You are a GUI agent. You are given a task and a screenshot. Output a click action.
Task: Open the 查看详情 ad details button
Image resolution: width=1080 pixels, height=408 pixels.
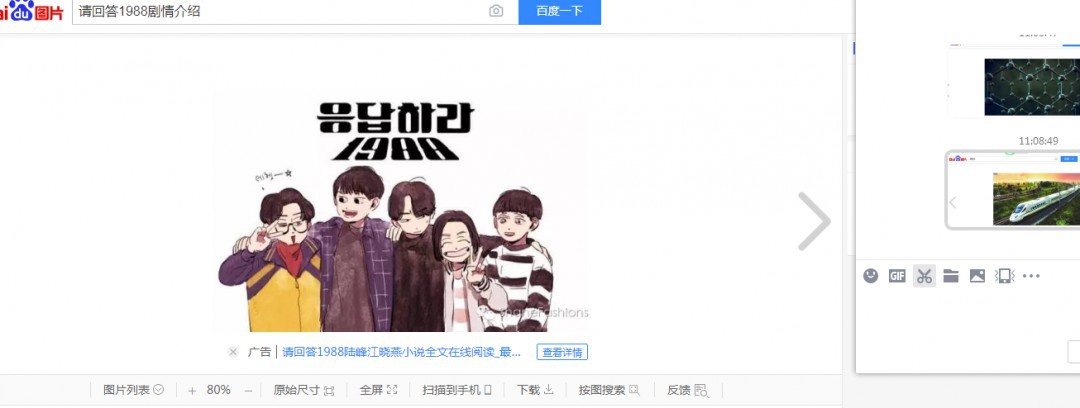point(562,352)
